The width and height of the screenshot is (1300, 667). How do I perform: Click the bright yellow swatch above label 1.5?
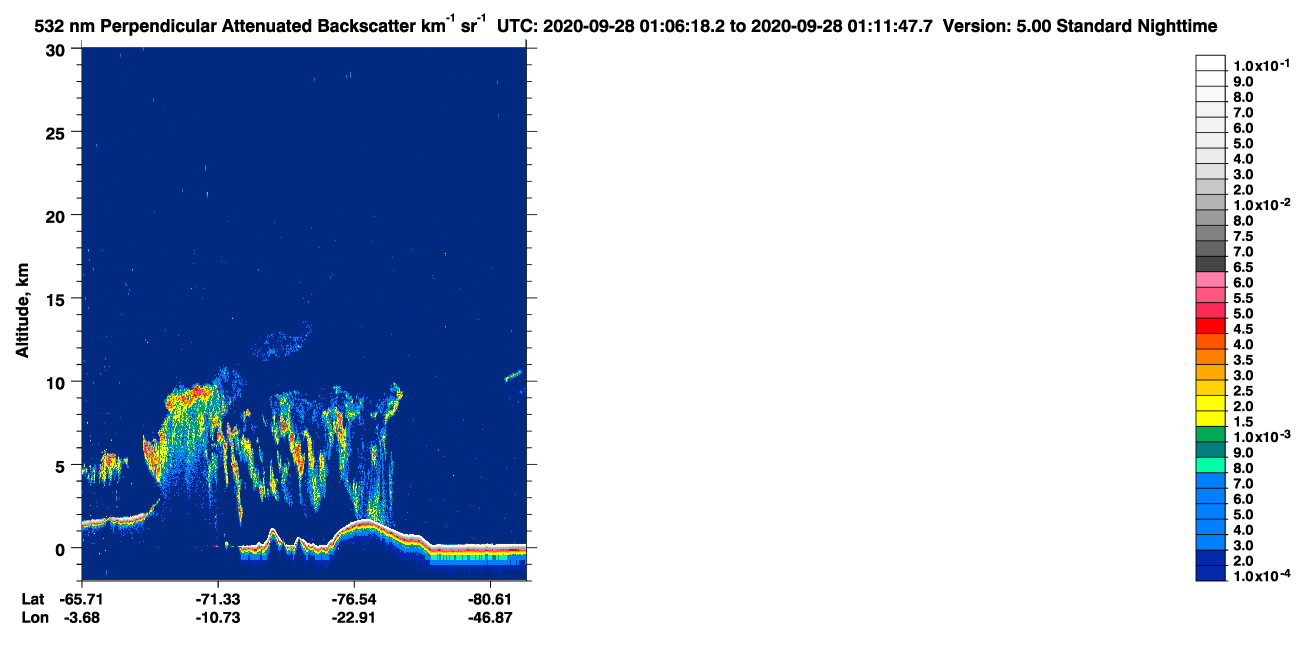click(1210, 417)
